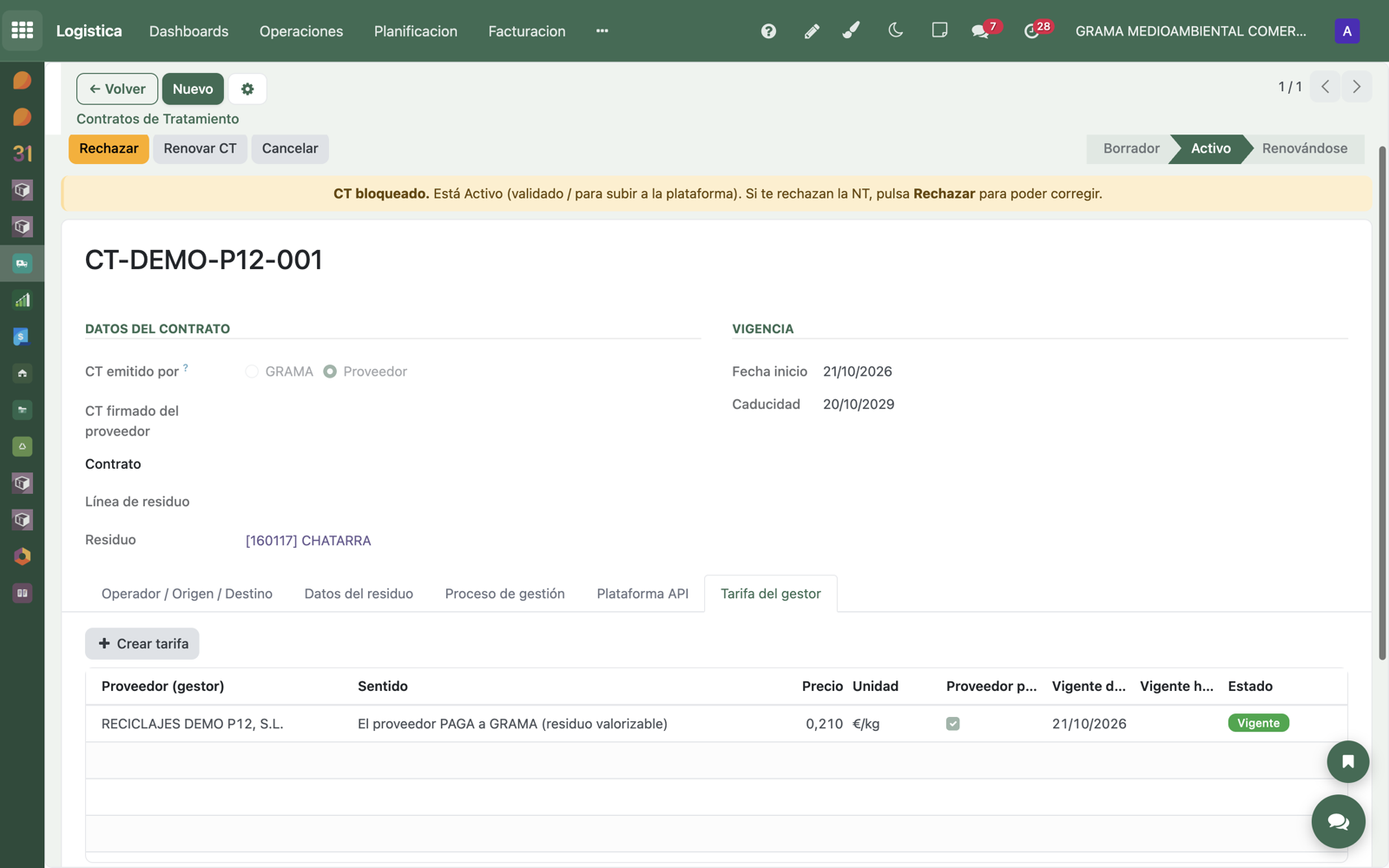Click the bookmark floating button
This screenshot has height=868, width=1389.
coord(1347,761)
